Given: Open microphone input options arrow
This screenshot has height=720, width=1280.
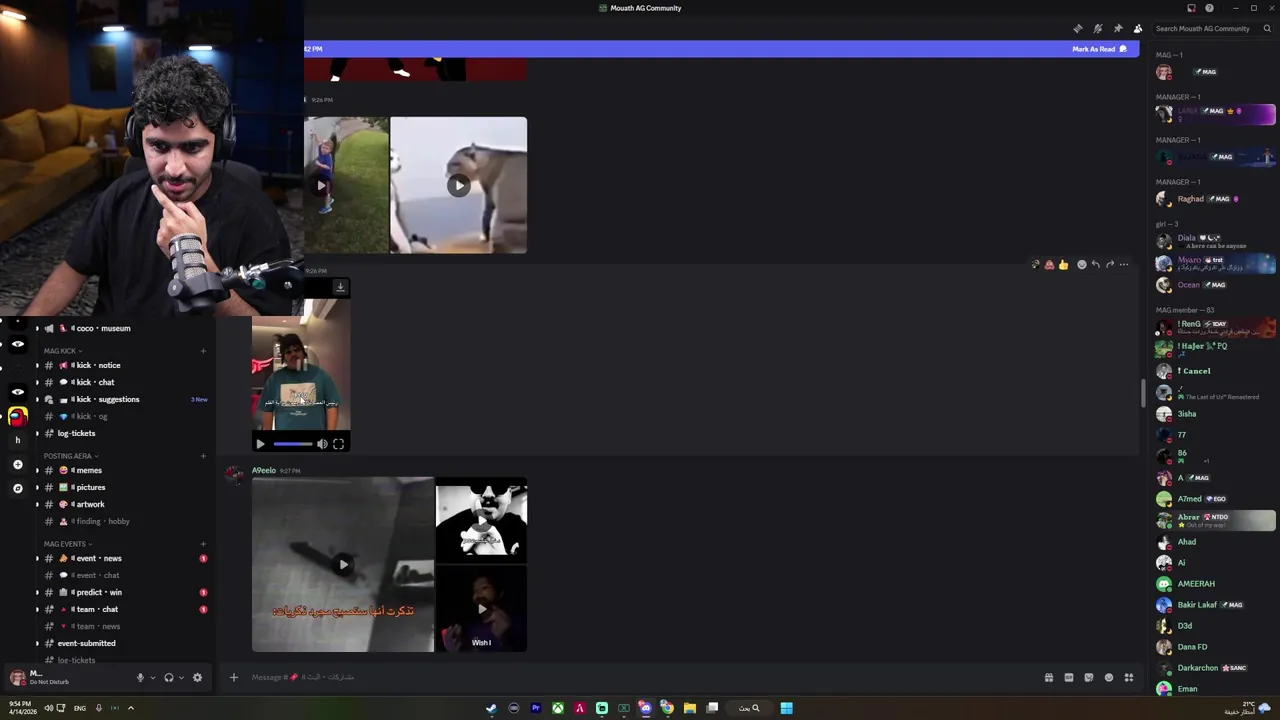Looking at the screenshot, I should pyautogui.click(x=152, y=677).
